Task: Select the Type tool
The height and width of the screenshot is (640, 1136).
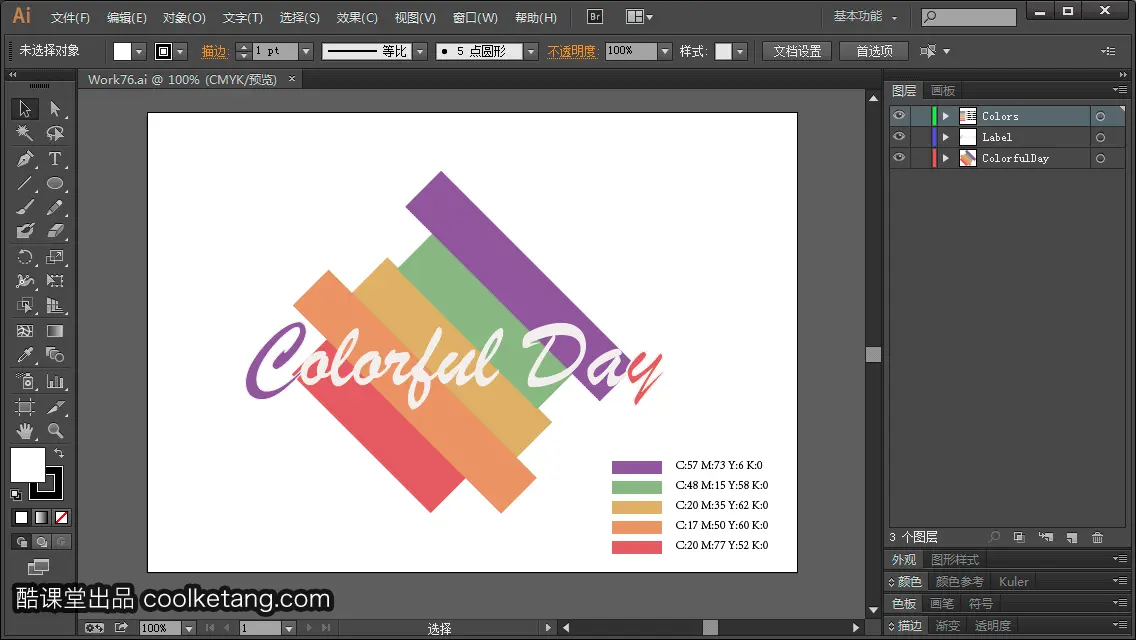Action: [x=55, y=158]
